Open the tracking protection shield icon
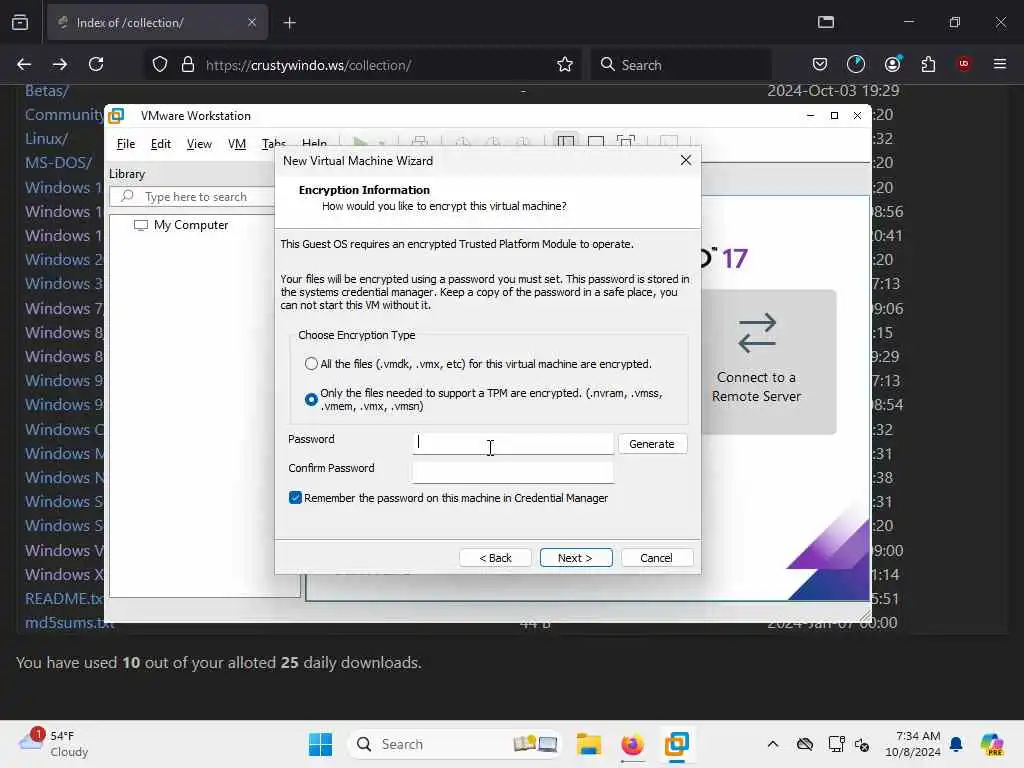Image resolution: width=1024 pixels, height=768 pixels. (160, 65)
